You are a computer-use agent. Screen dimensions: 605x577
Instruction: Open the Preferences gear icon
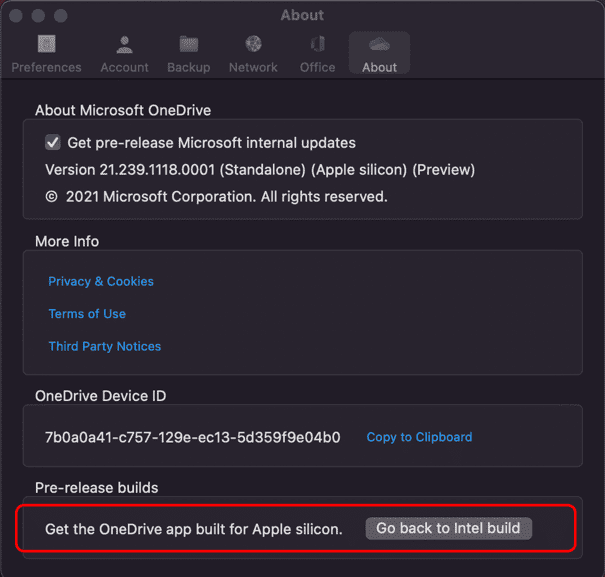pyautogui.click(x=47, y=44)
